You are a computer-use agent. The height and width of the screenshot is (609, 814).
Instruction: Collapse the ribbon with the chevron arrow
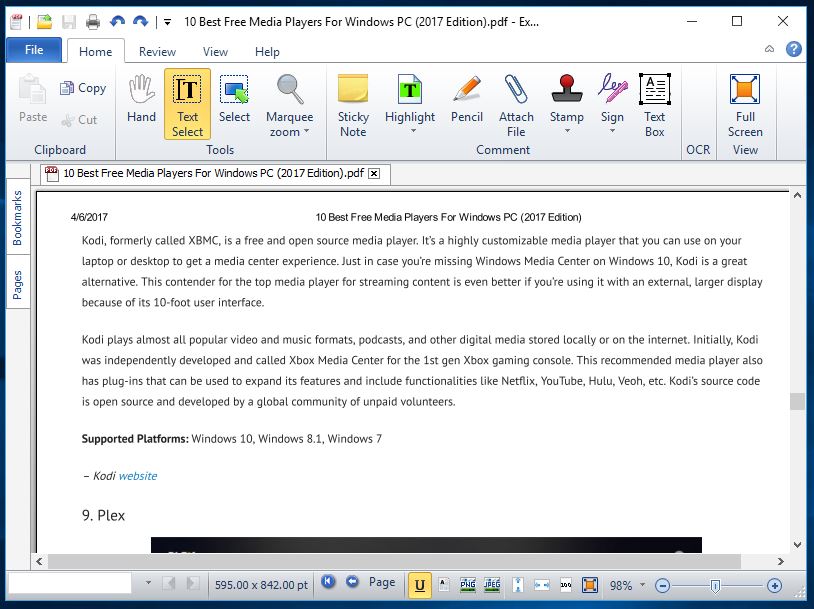pos(770,48)
